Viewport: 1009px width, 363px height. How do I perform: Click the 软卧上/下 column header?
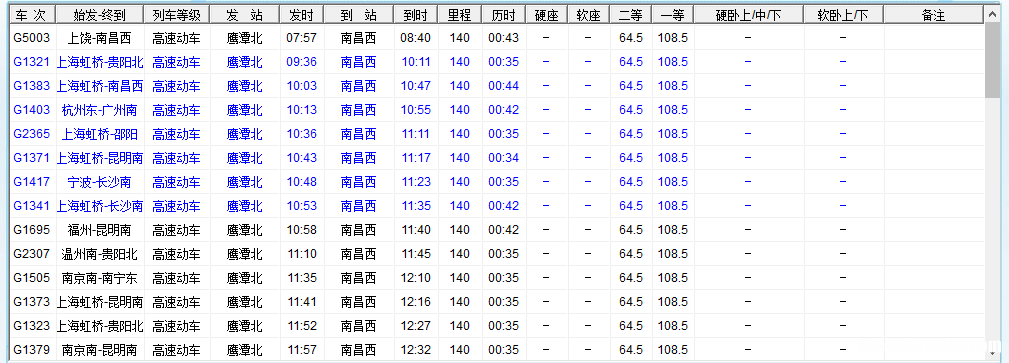[x=843, y=15]
